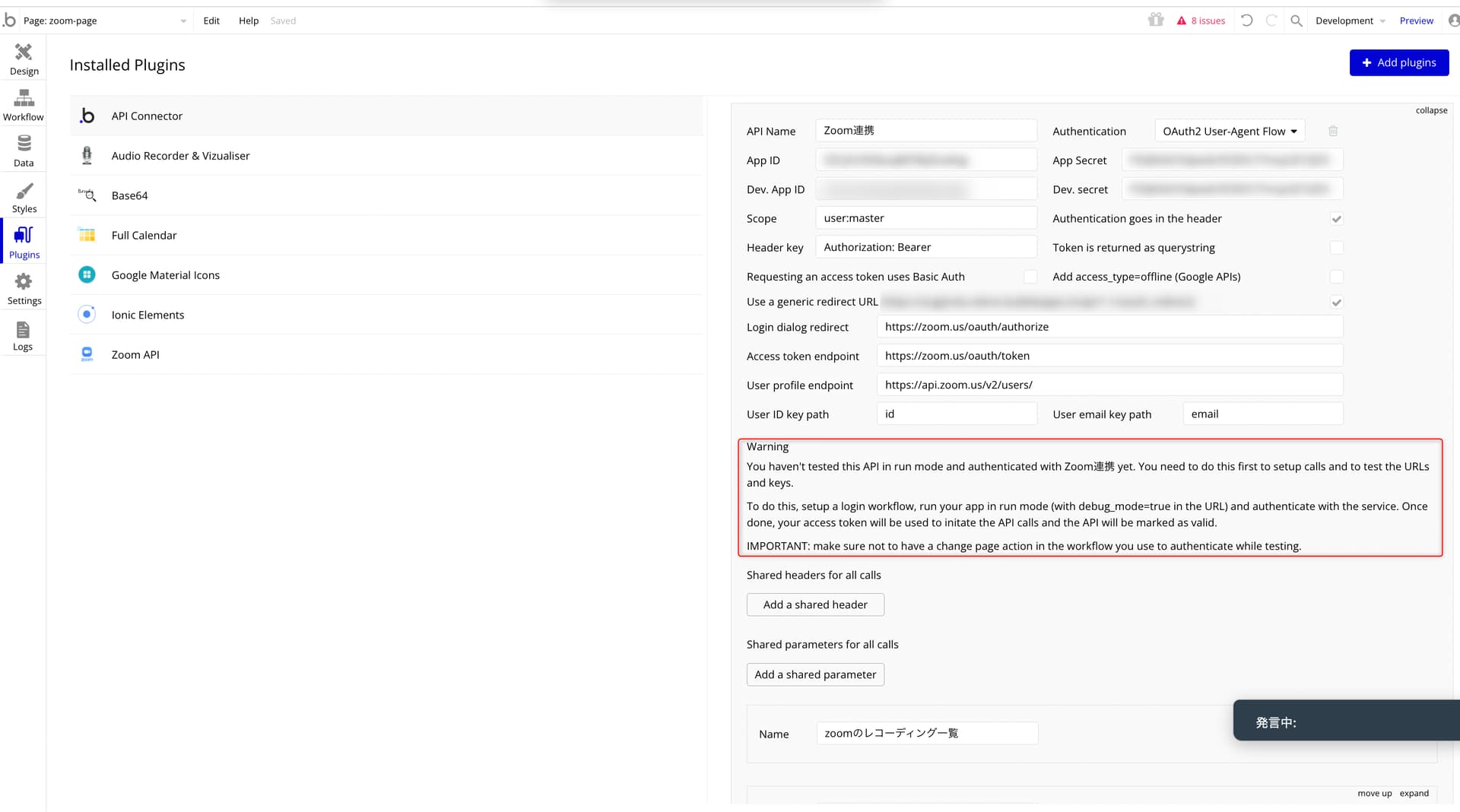Click the Bubble logo icon

click(x=10, y=21)
